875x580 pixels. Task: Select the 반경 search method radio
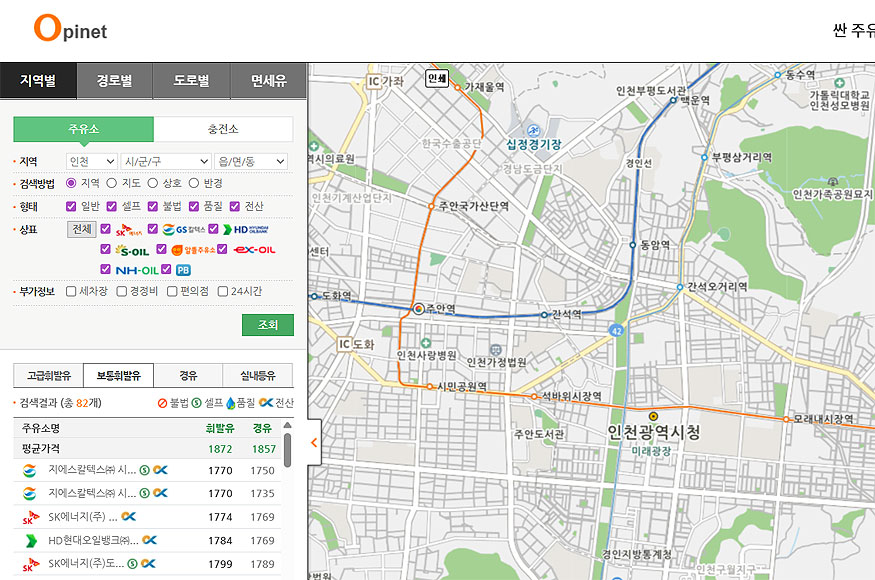point(195,183)
